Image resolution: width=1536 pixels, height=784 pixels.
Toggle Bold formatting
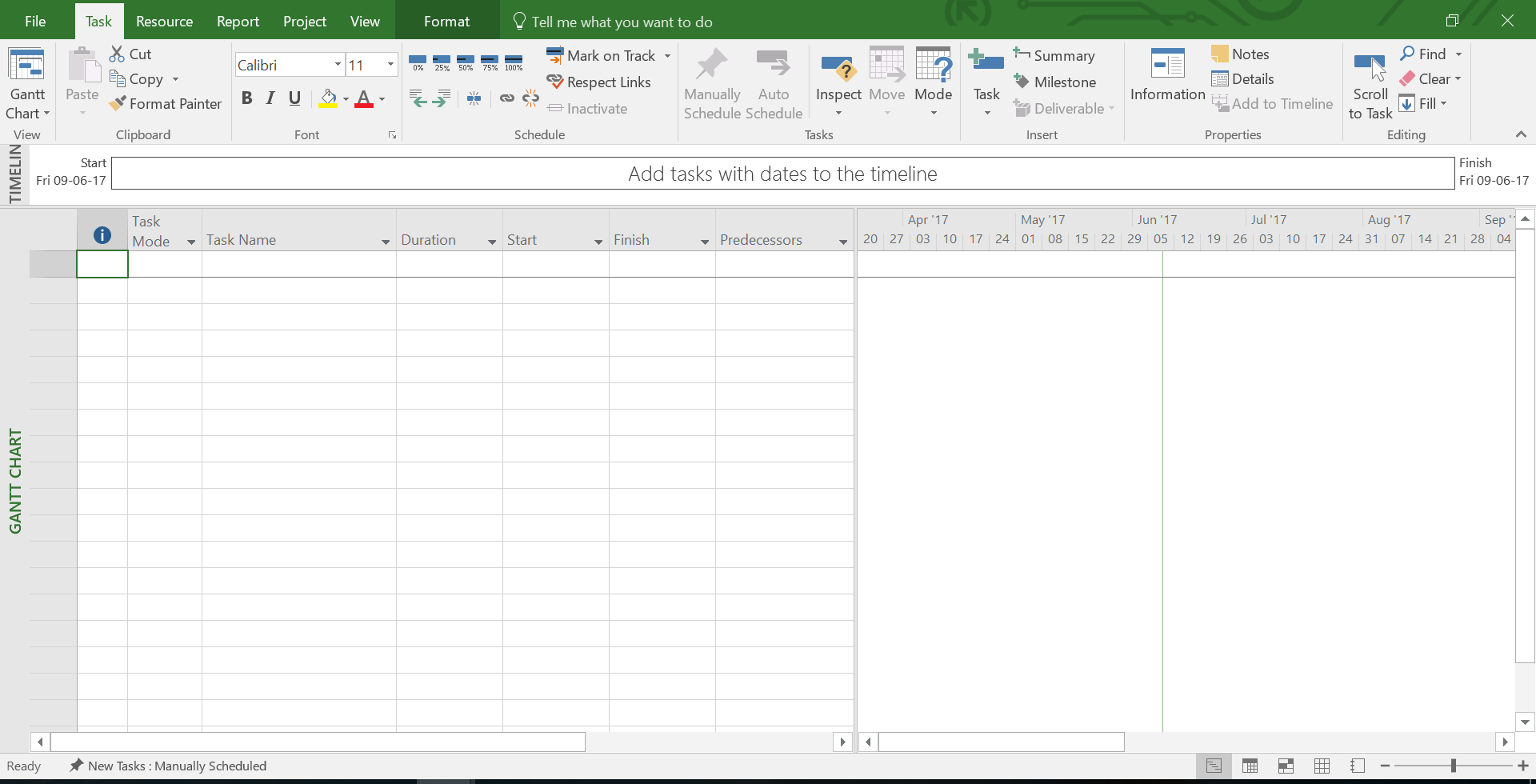coord(246,98)
